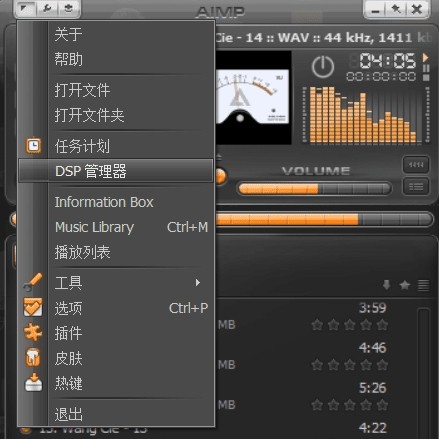This screenshot has height=439, width=439.
Task: Click the options checkmark icon
Action: coord(33,307)
